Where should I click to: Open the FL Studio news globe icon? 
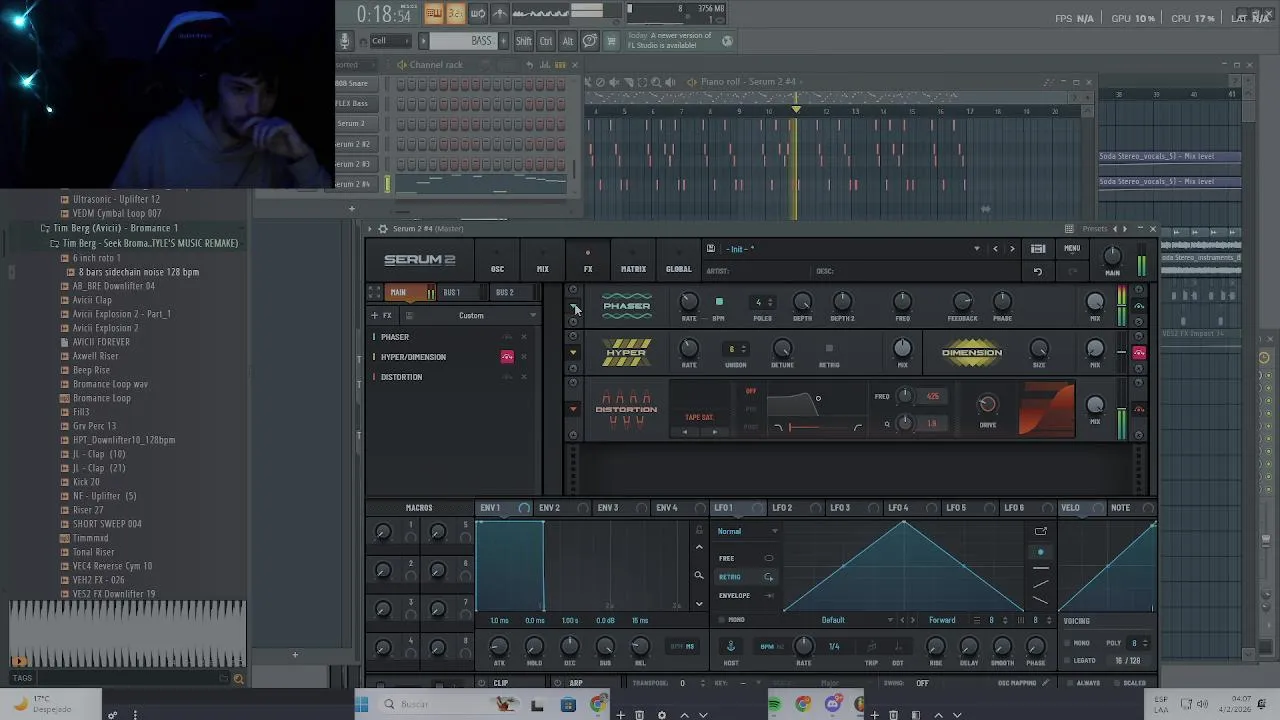(727, 41)
